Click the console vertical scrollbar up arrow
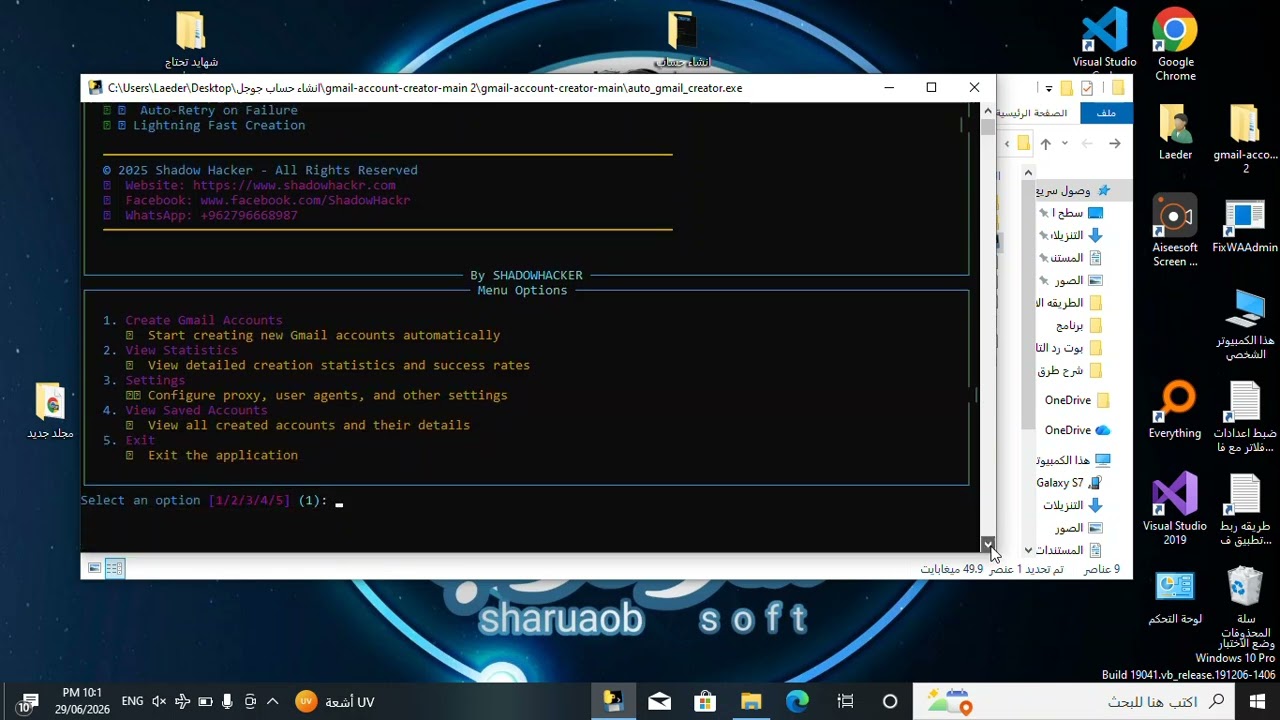The image size is (1280, 720). pyautogui.click(x=988, y=111)
